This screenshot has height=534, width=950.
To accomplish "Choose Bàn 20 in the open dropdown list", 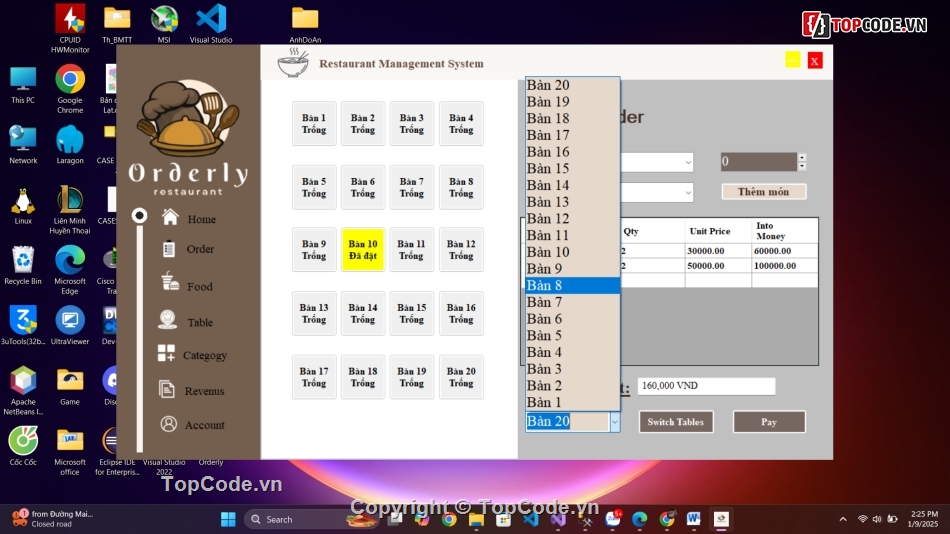I will [x=573, y=85].
